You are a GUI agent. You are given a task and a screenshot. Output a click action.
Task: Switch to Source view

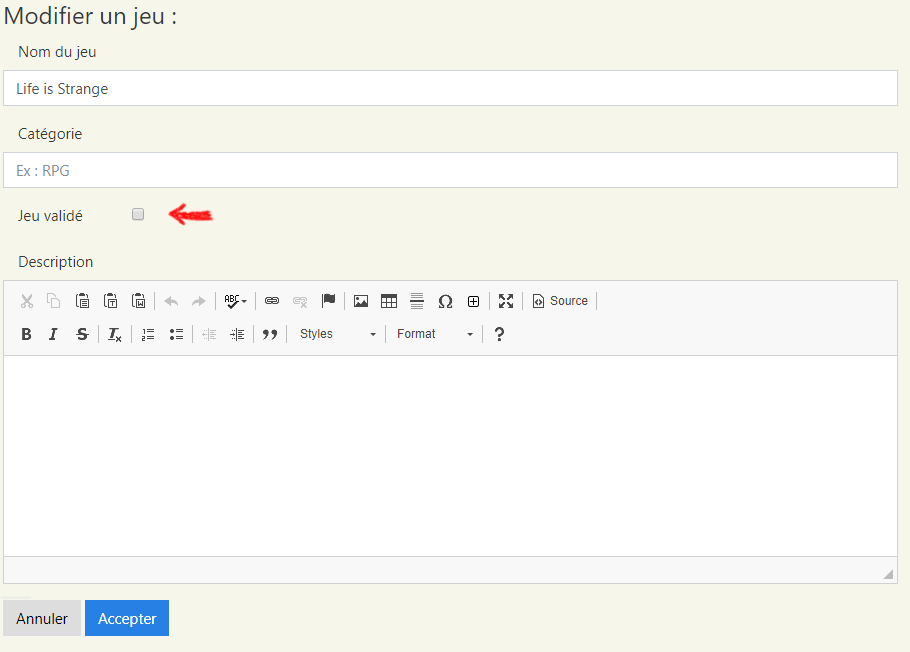click(x=560, y=301)
